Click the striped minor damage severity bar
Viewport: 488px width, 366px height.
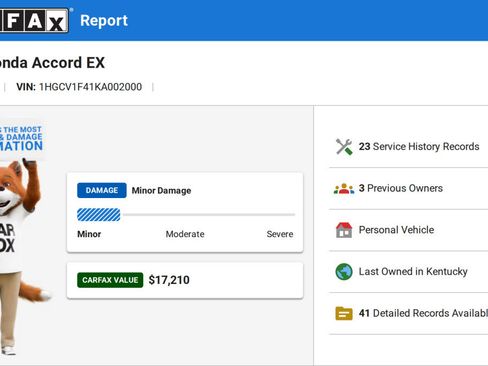[99, 215]
